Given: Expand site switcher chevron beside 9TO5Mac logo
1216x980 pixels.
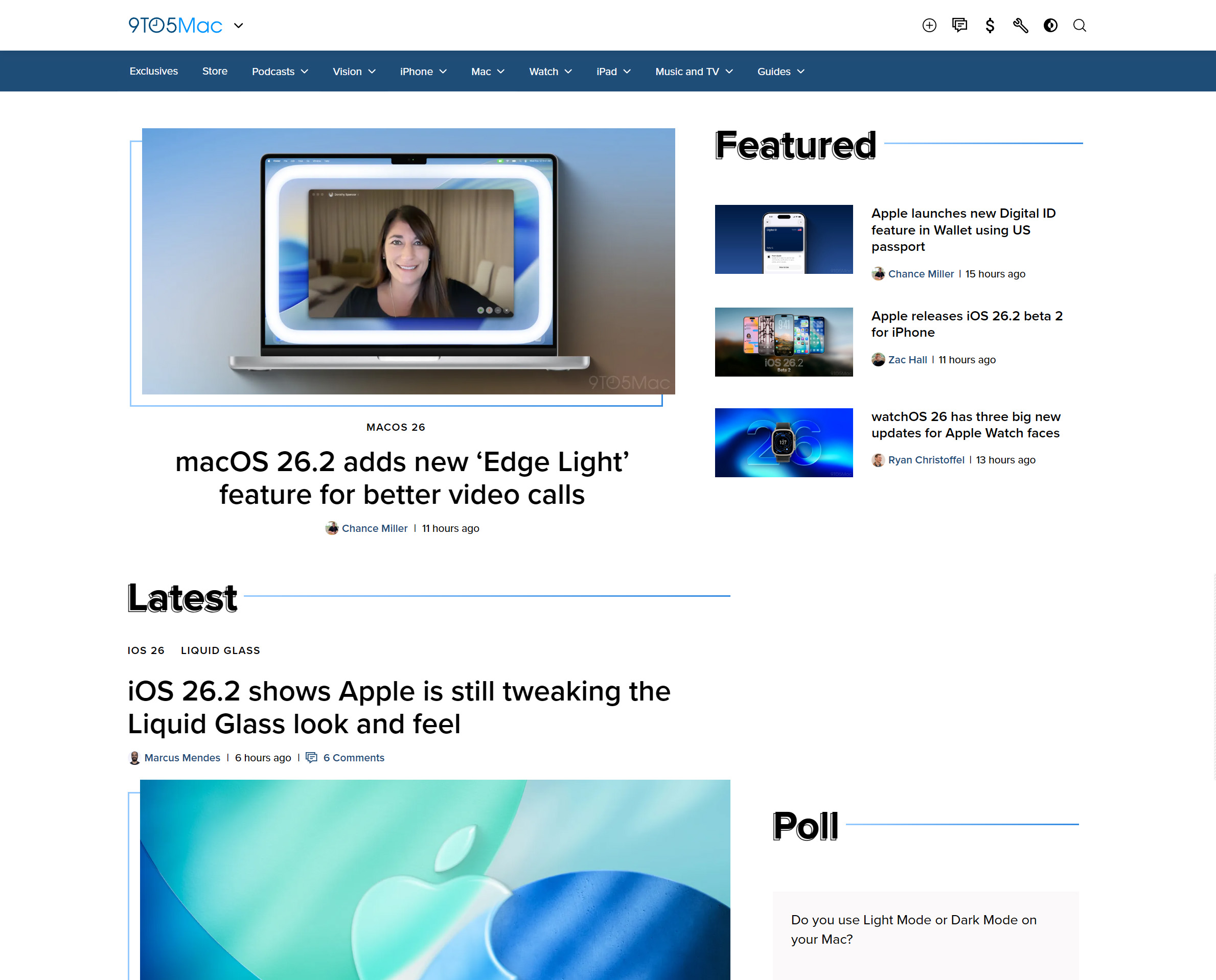Looking at the screenshot, I should click(238, 26).
